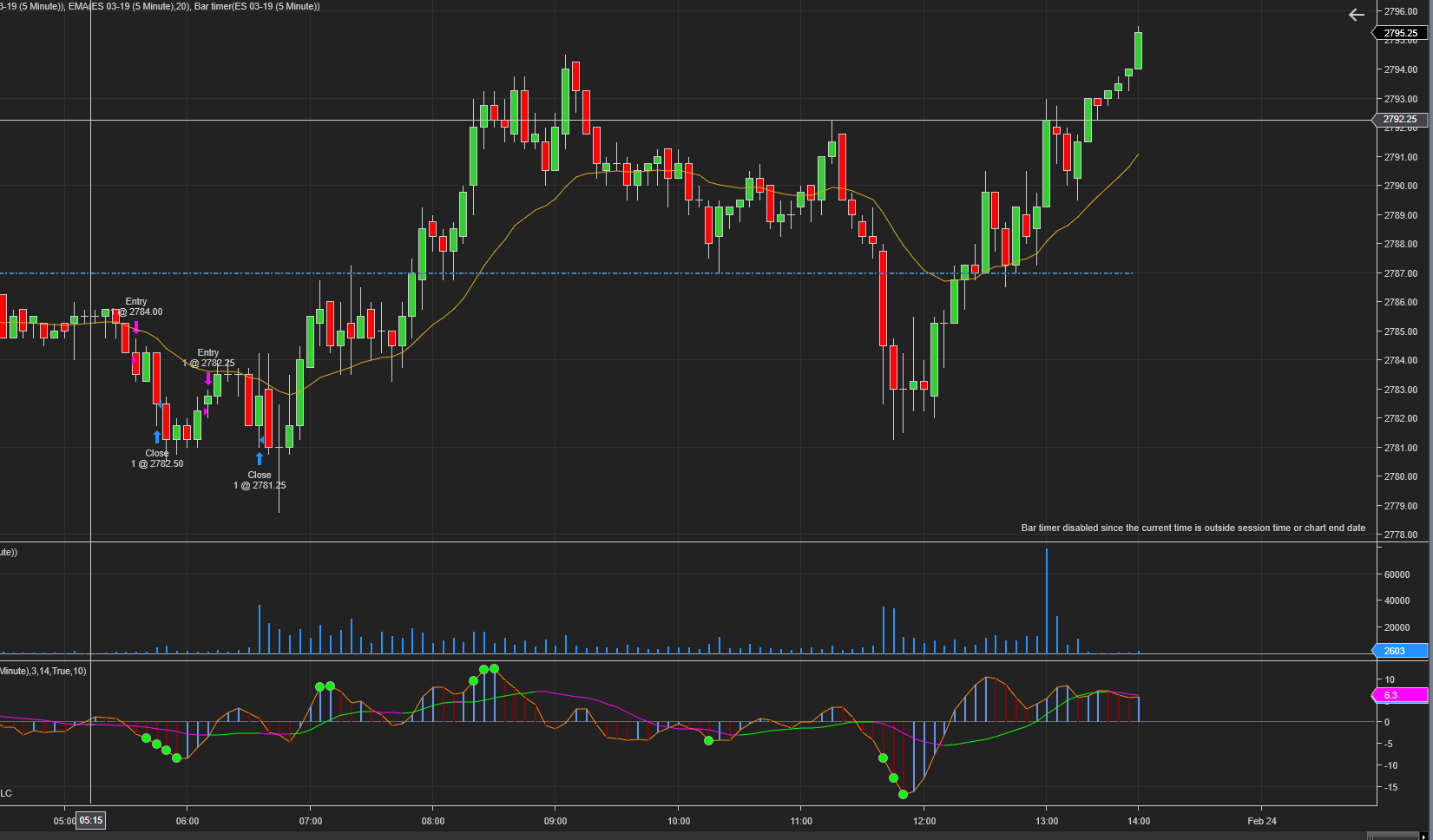Click the "Bar timer disabled" message text
This screenshot has width=1433, height=840.
coord(1193,528)
